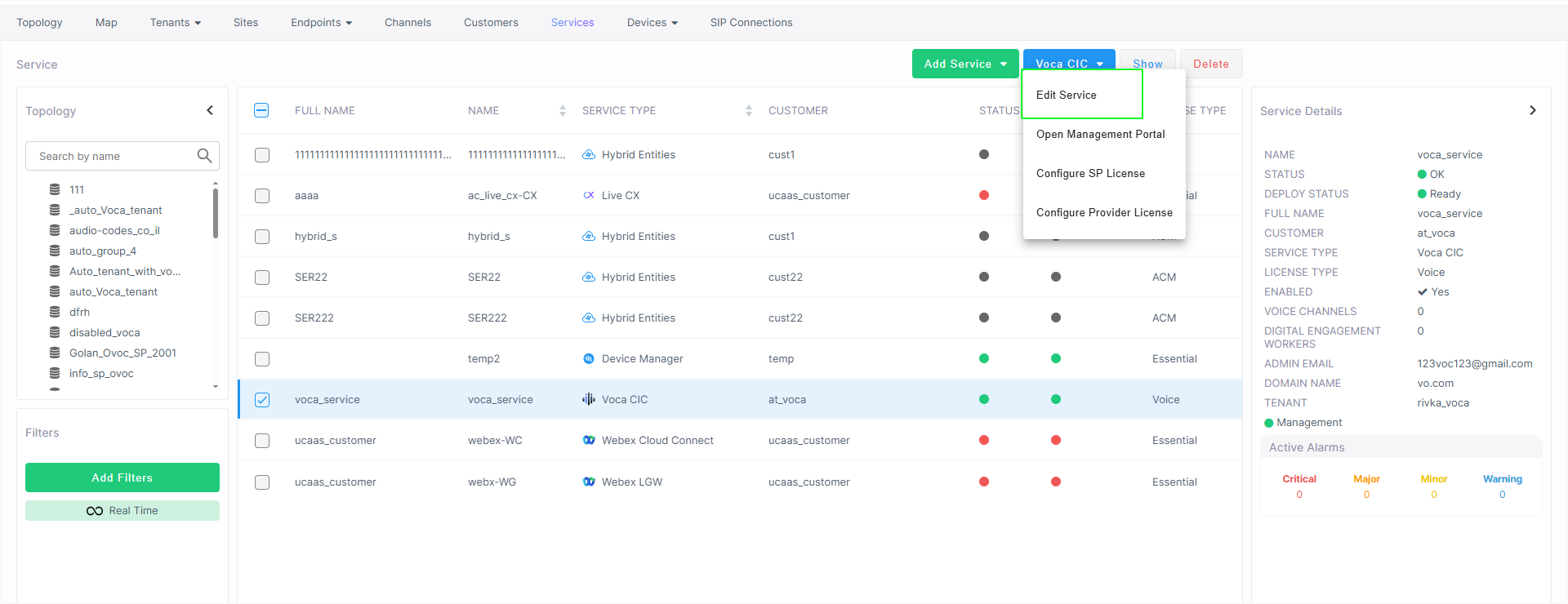Click database icon next to auto_group_4
Screen dimensions: 1568x604
tap(55, 251)
